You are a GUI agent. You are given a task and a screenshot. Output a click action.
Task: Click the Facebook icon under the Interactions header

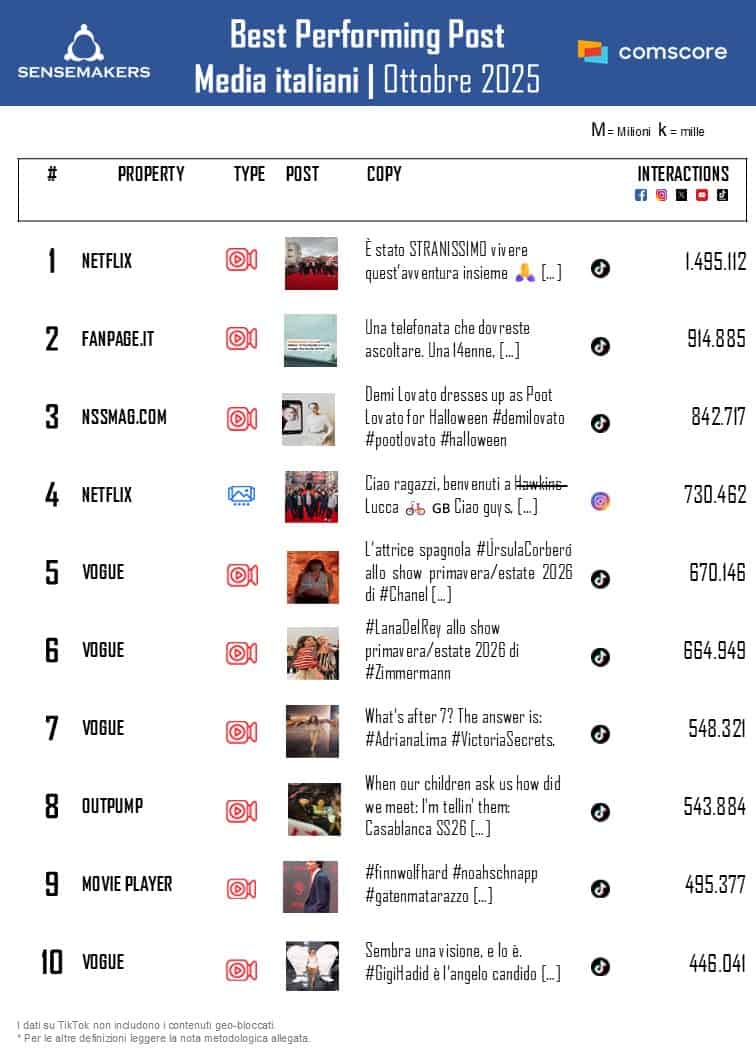tap(641, 195)
